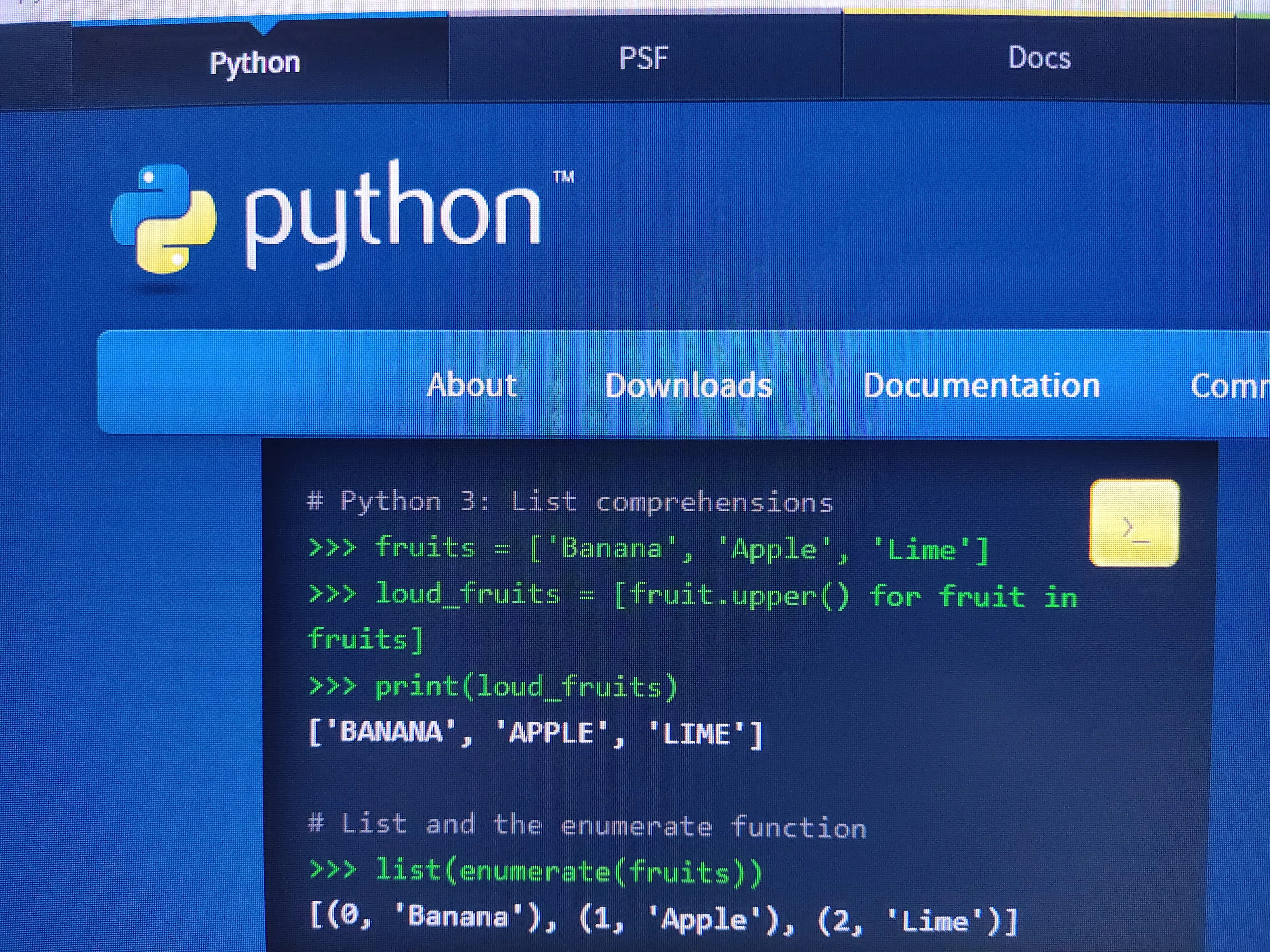The image size is (1270, 952).
Task: Open the PSF top tab
Action: 644,58
